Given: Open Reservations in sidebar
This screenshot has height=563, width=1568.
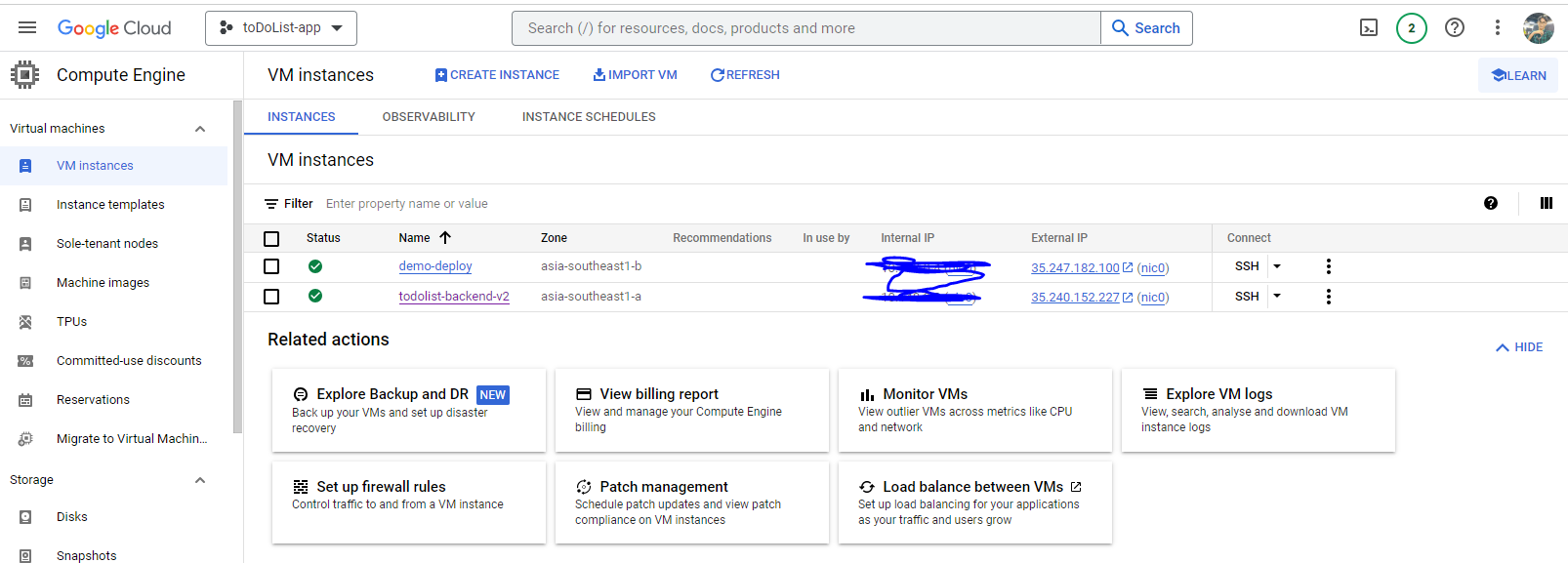Looking at the screenshot, I should (x=93, y=400).
